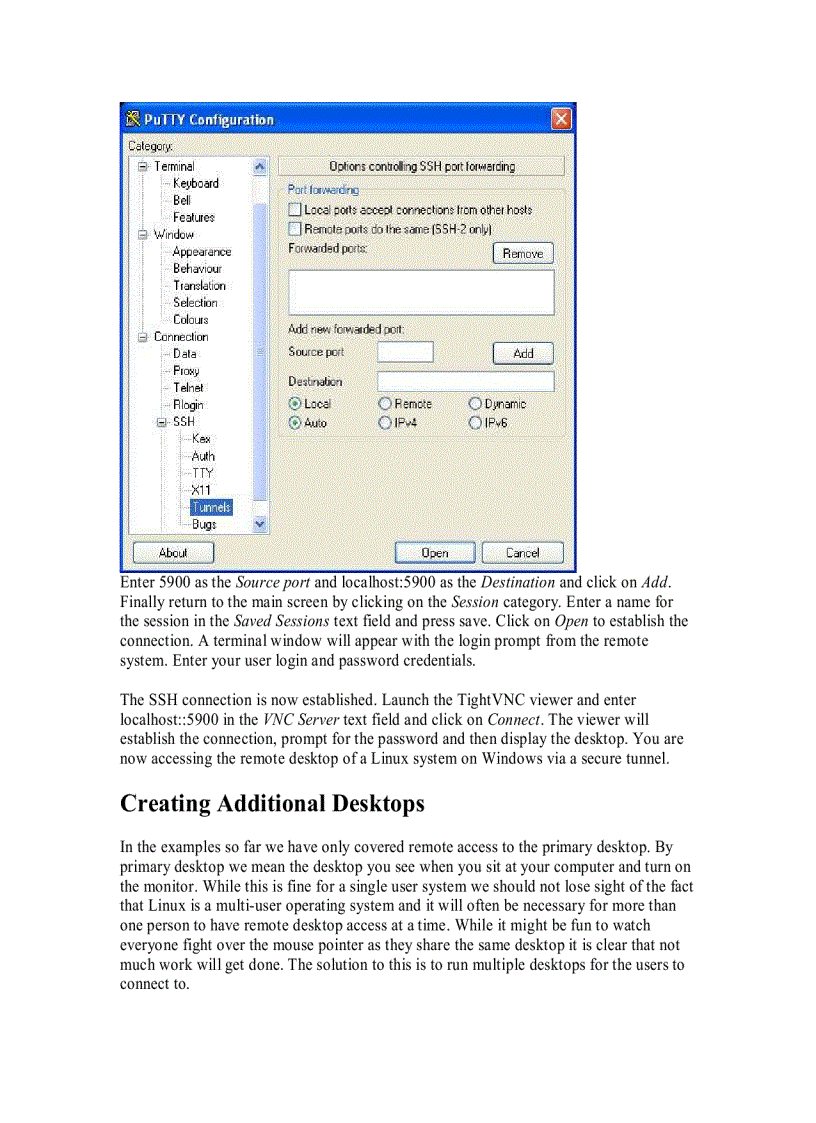This screenshot has height=1123, width=816.
Task: Click the PuTTY icon in the title bar
Action: [x=132, y=118]
